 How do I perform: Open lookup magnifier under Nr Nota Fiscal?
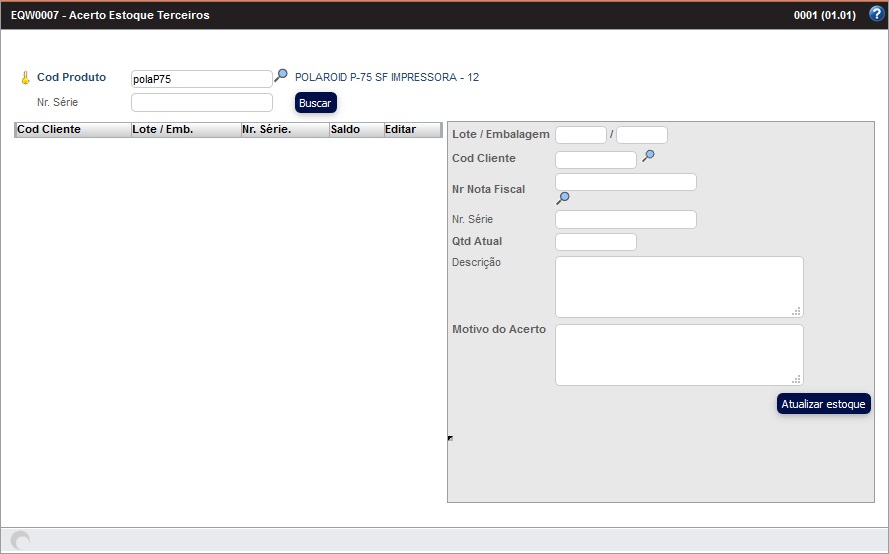coord(562,198)
